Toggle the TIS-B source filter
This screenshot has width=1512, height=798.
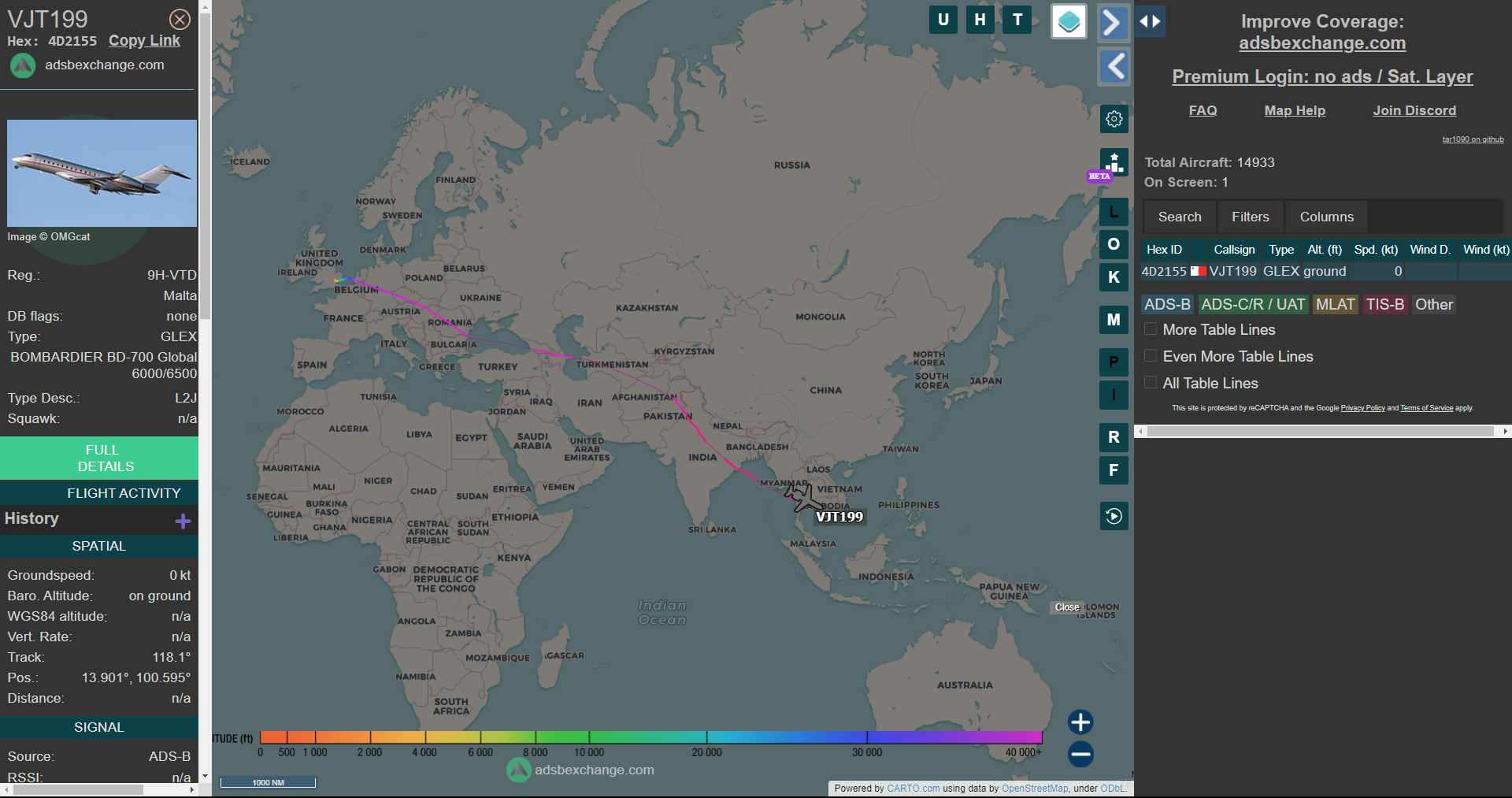click(x=1385, y=305)
